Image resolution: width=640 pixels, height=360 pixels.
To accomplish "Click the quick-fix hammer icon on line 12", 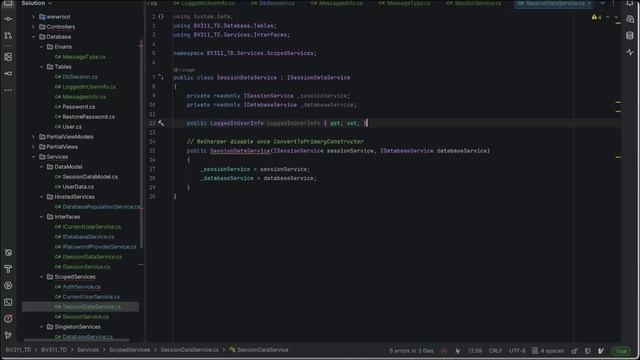I will coord(161,123).
